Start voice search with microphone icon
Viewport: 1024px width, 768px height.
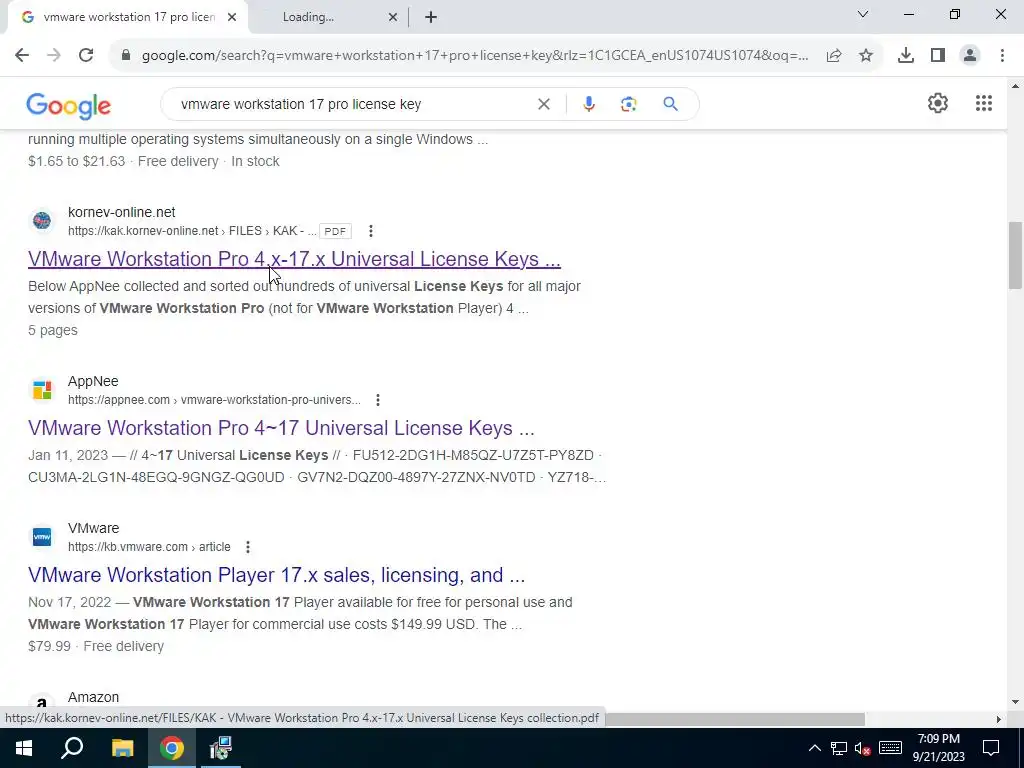(x=588, y=104)
